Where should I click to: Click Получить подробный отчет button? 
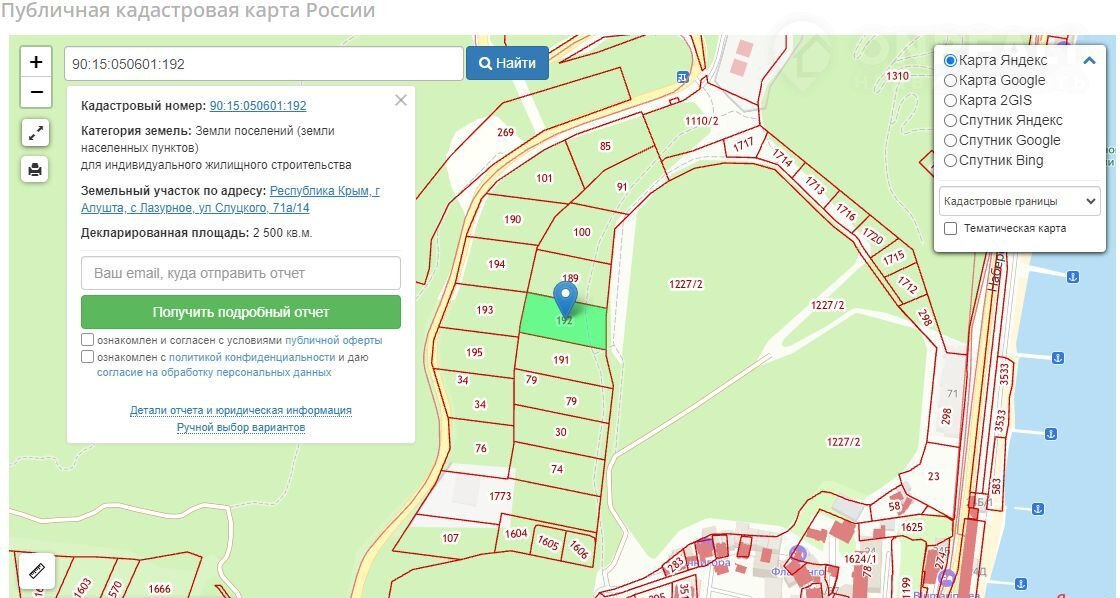coord(241,312)
